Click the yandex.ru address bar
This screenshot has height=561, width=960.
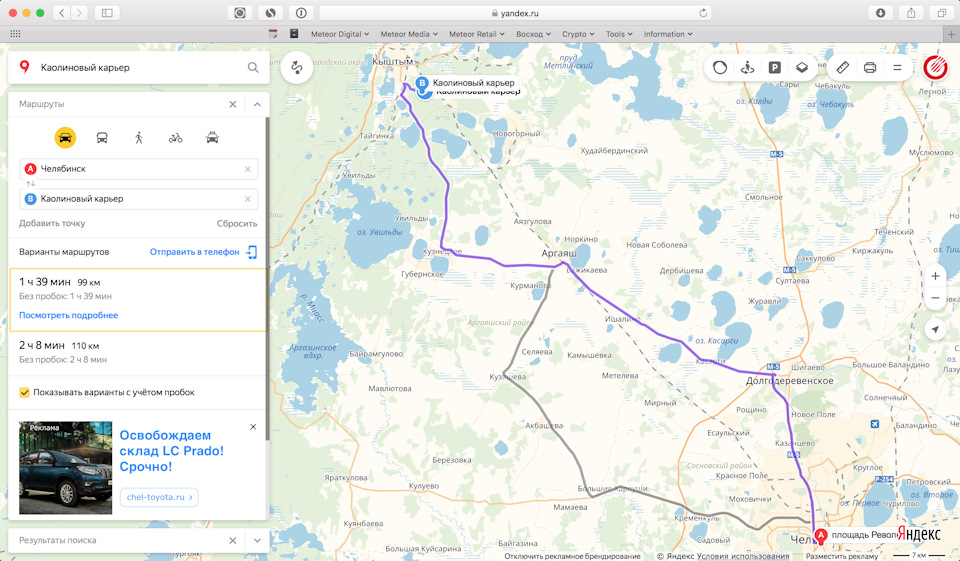coord(515,13)
